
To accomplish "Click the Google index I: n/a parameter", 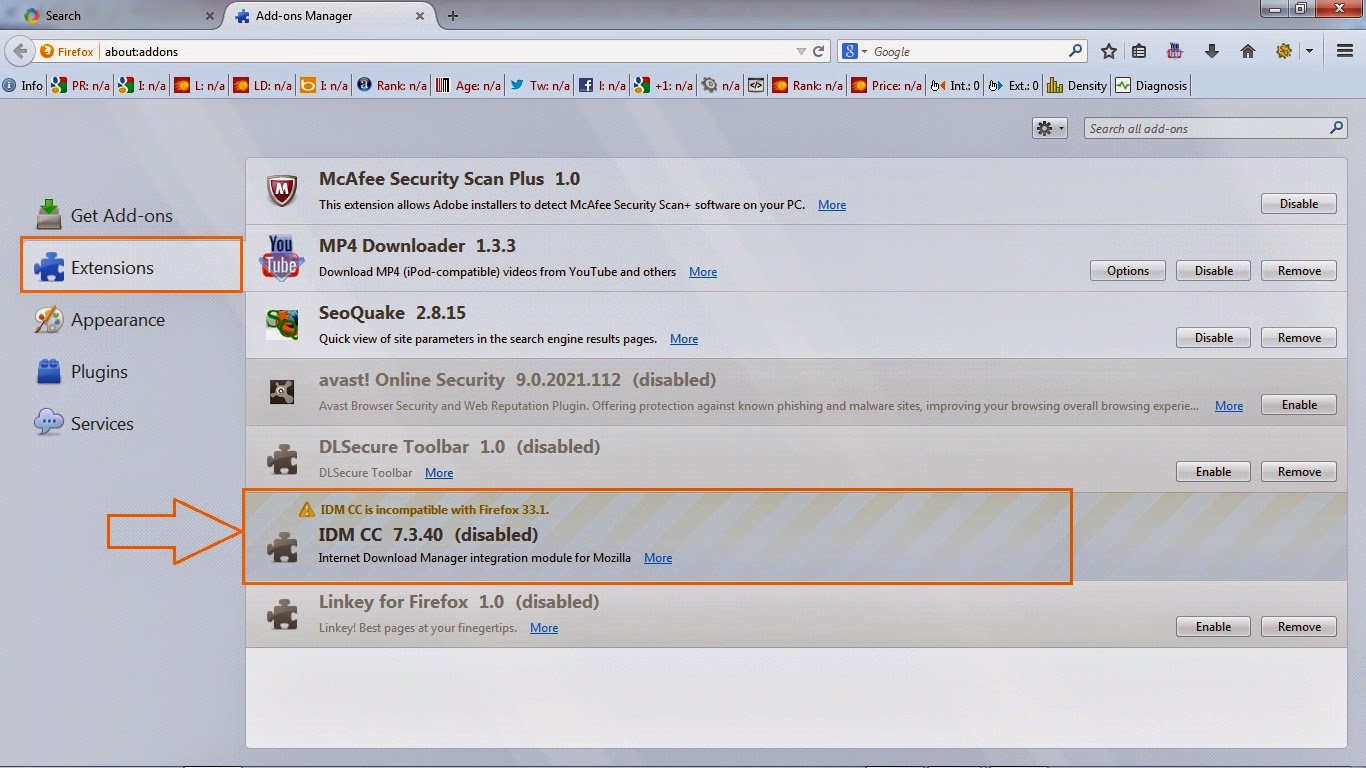I will pyautogui.click(x=142, y=86).
